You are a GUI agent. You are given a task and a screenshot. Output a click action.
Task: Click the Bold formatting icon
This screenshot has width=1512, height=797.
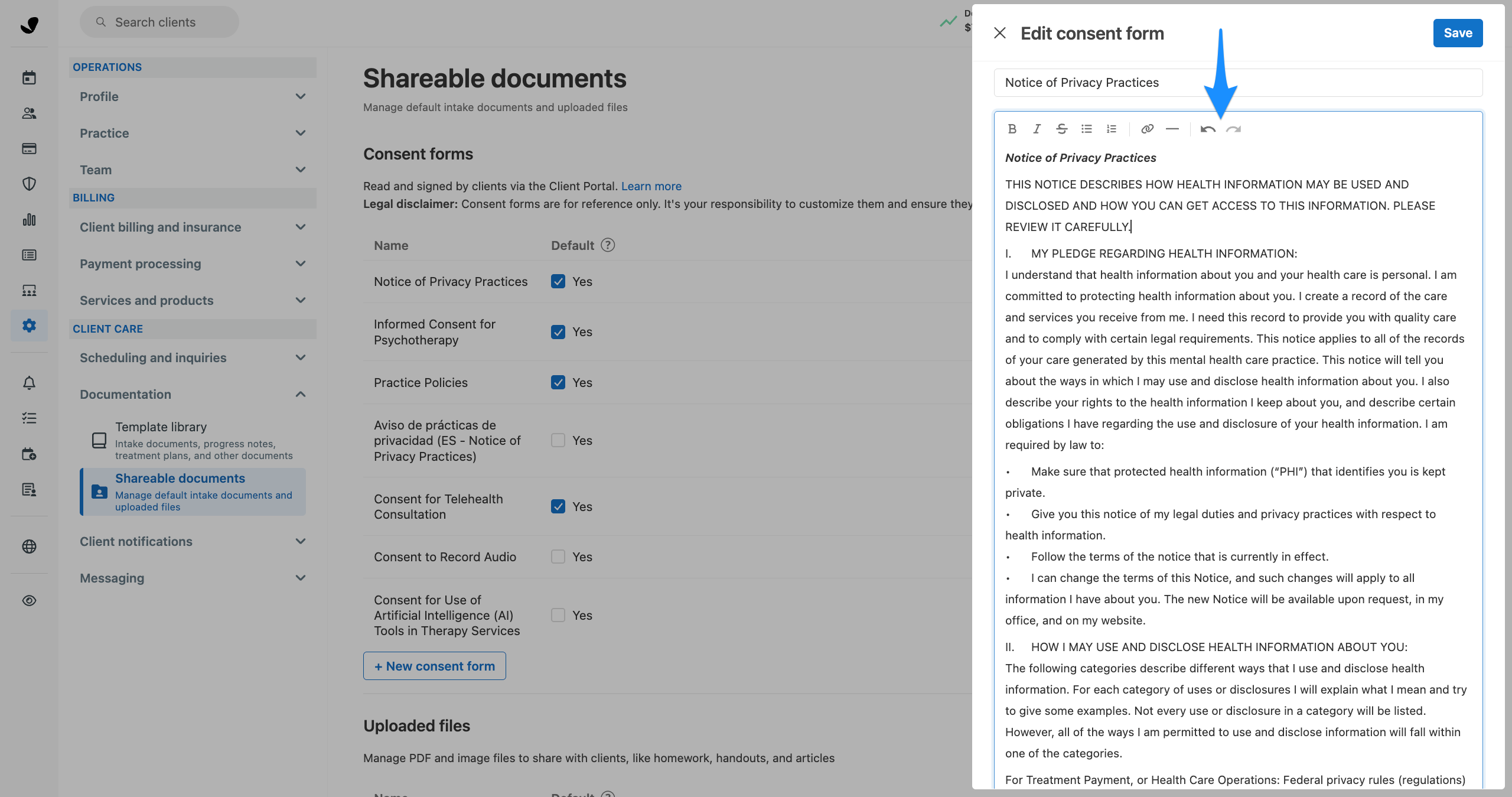click(1012, 129)
